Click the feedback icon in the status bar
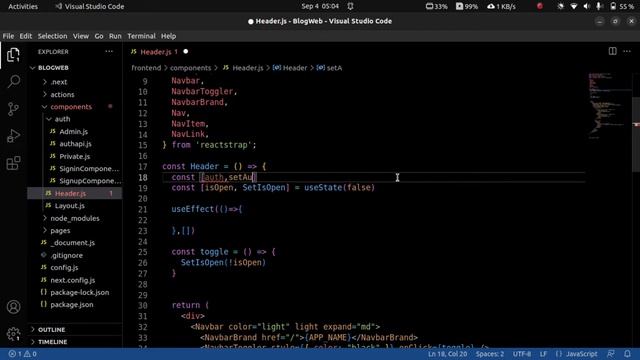The image size is (640, 360). [611, 354]
